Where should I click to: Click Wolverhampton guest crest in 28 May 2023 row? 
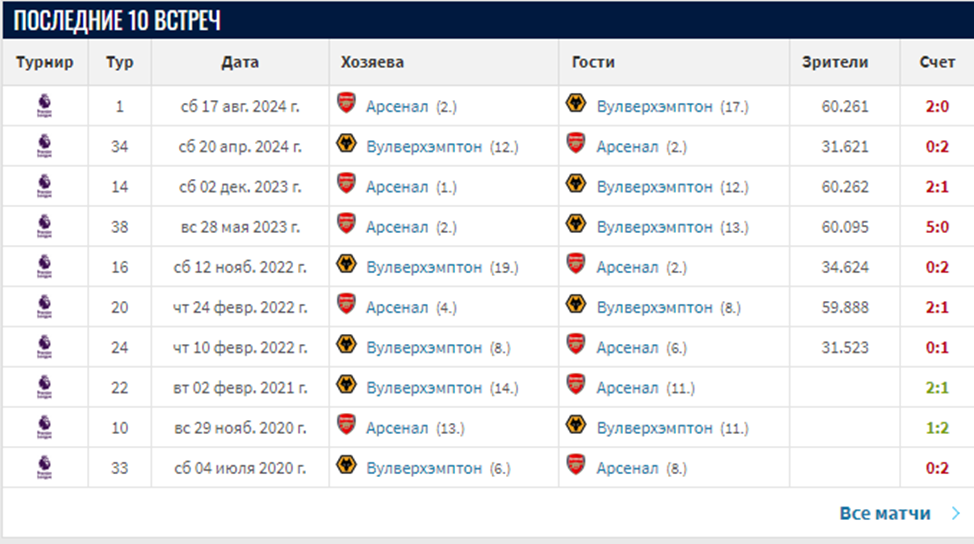(576, 225)
